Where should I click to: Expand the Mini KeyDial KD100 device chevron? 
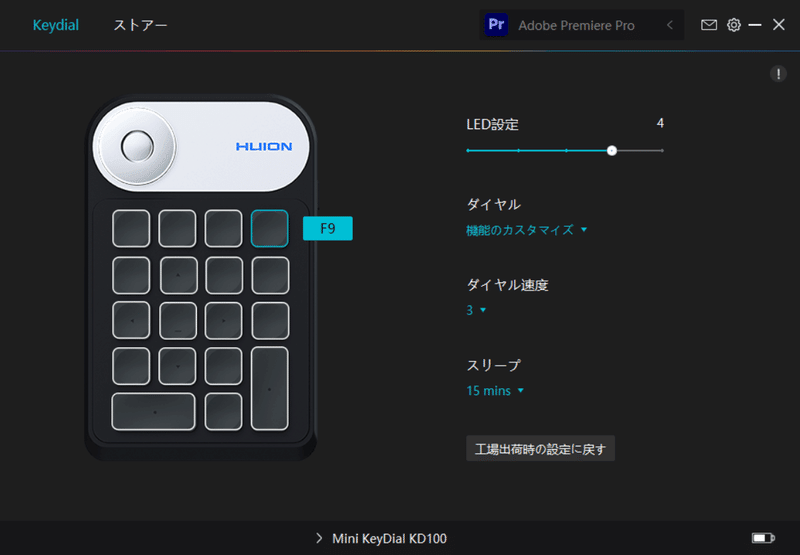(319, 538)
